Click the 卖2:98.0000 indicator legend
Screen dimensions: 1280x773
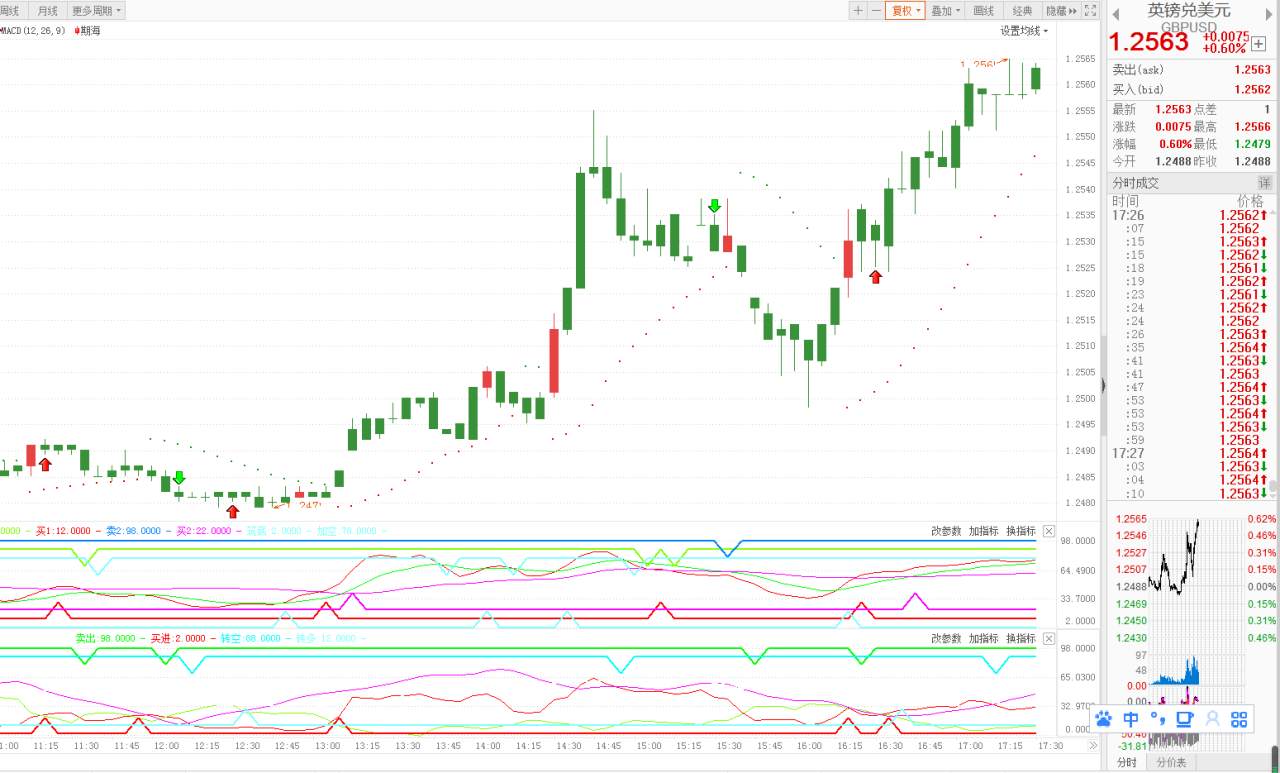(133, 531)
